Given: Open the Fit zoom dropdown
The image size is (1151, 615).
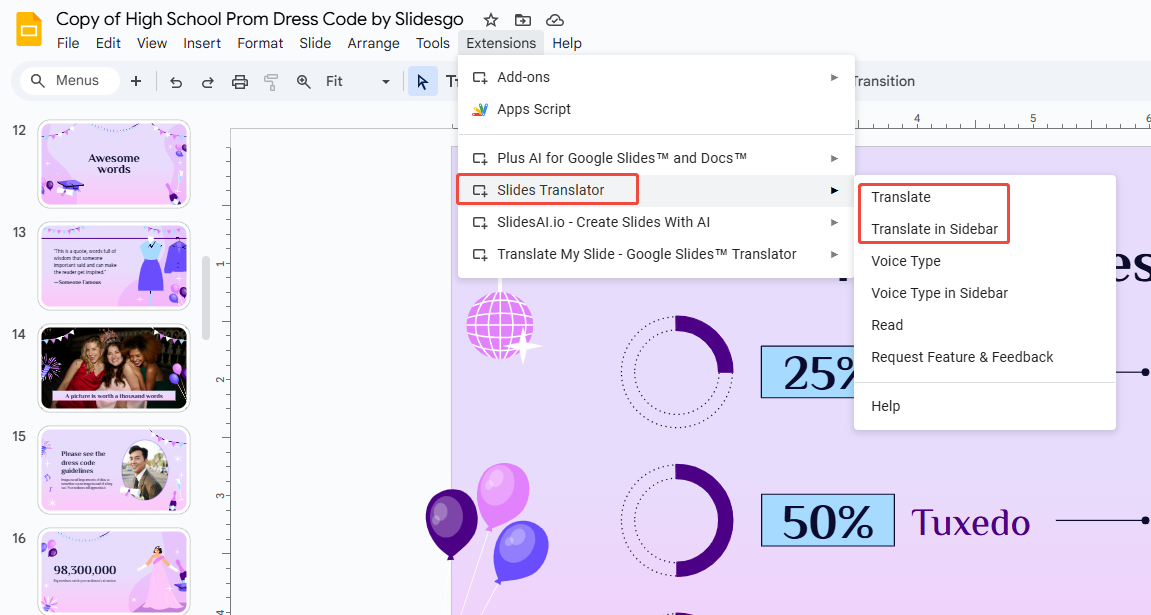Looking at the screenshot, I should (385, 81).
